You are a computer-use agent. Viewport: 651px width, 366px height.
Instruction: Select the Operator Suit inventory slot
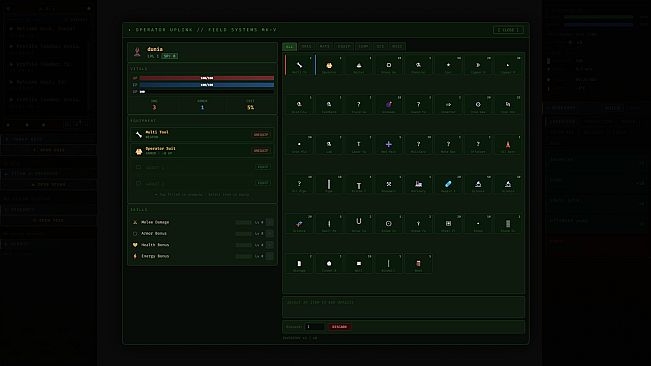329,65
